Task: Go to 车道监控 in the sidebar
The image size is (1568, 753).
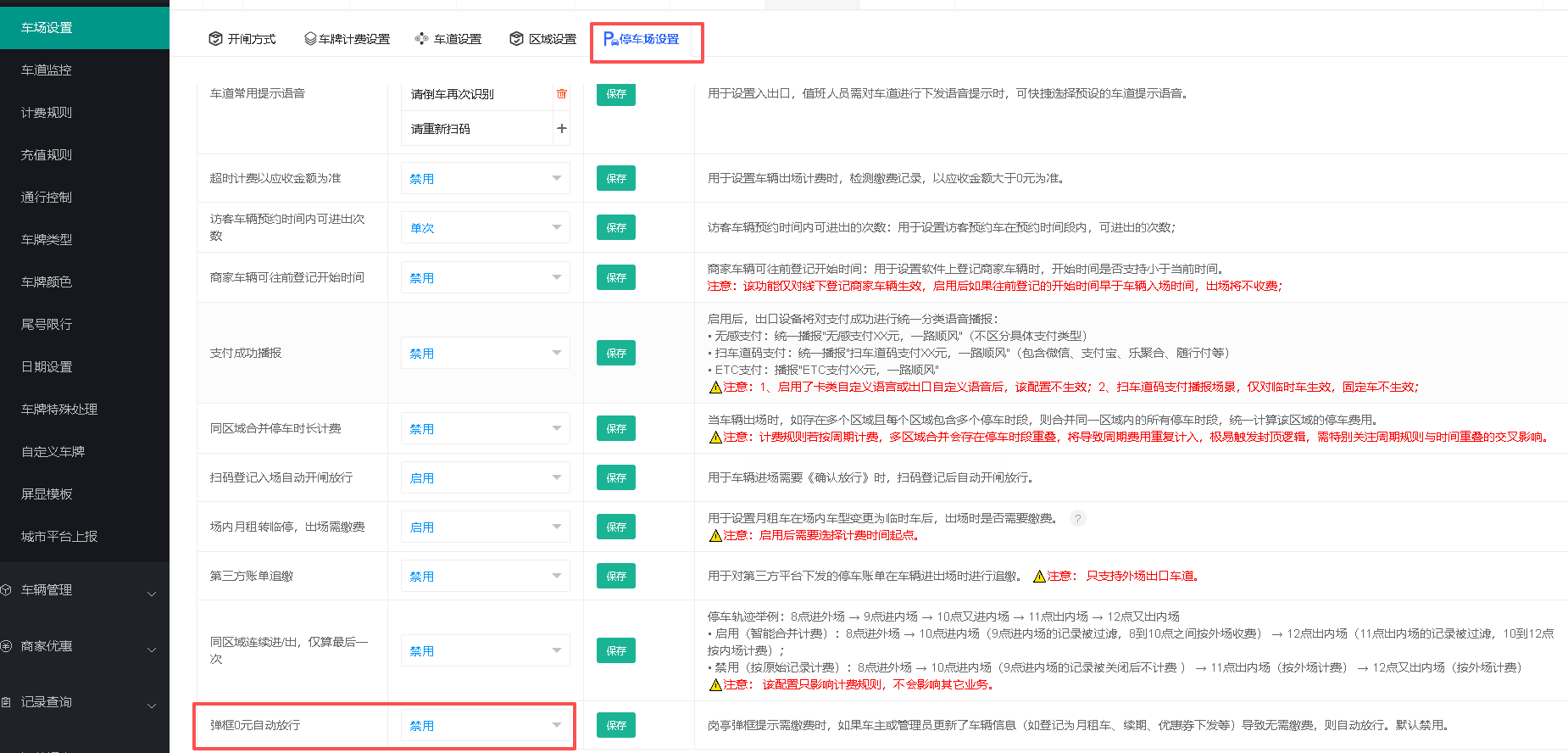Action: point(85,70)
